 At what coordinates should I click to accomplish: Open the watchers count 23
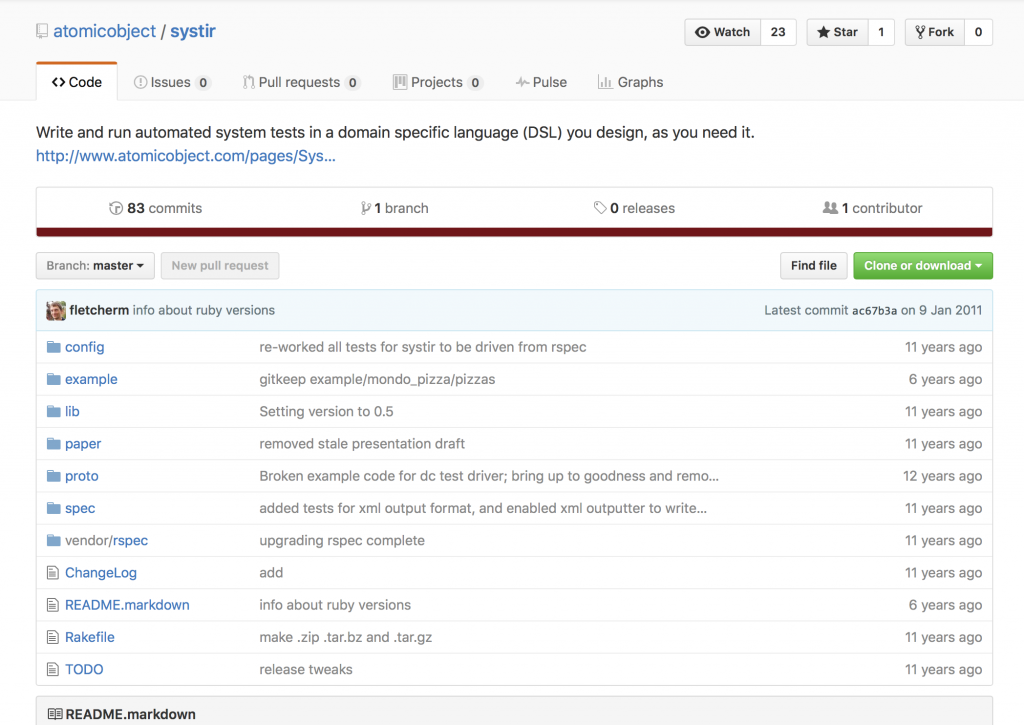[778, 32]
